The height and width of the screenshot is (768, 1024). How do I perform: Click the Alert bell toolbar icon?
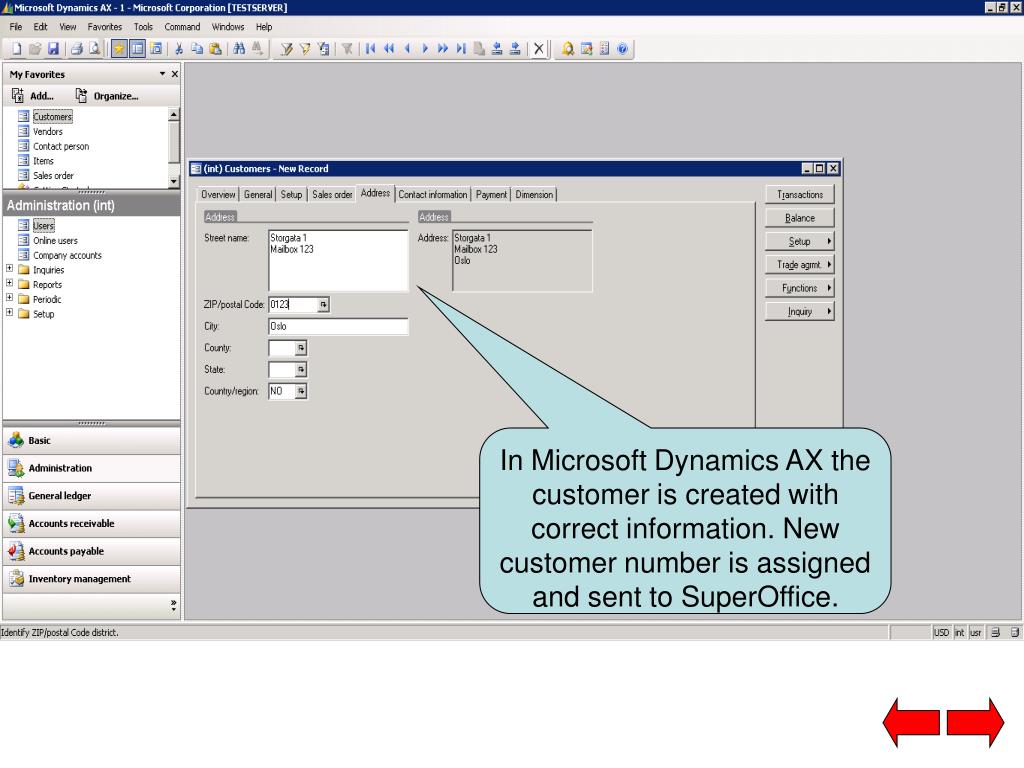568,49
